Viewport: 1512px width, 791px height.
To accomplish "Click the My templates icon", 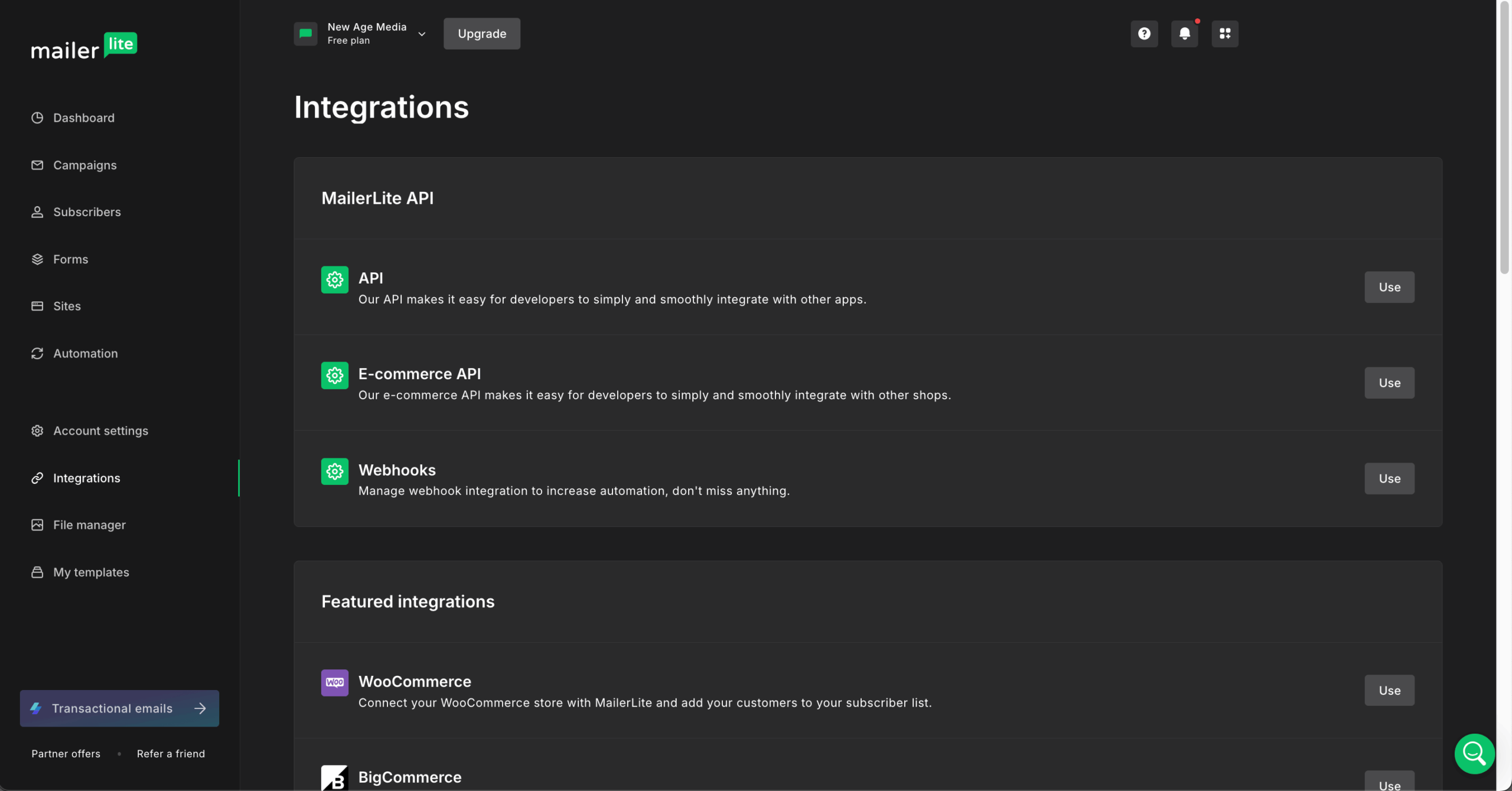I will pyautogui.click(x=37, y=572).
